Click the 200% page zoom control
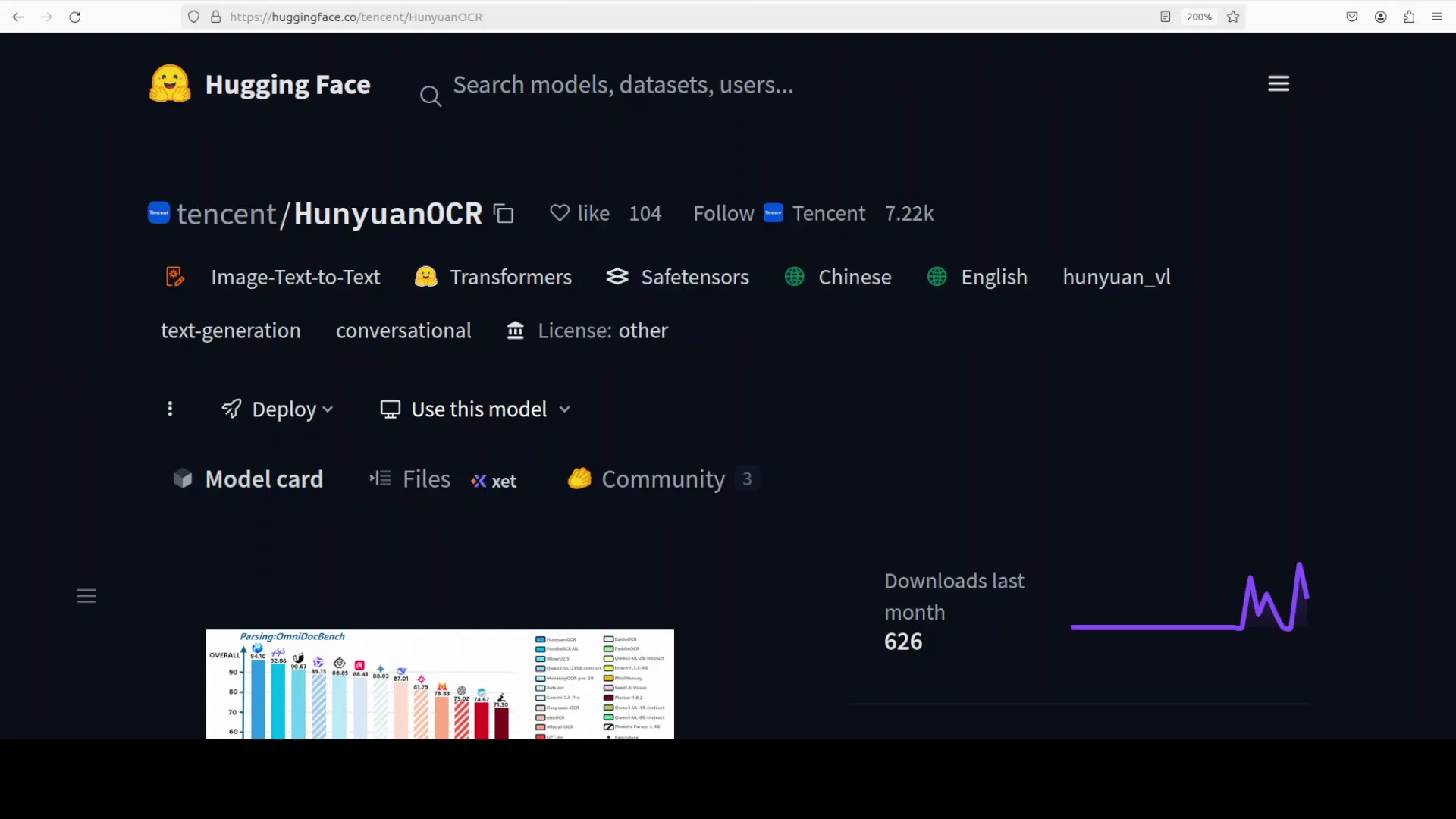The height and width of the screenshot is (819, 1456). click(1199, 17)
